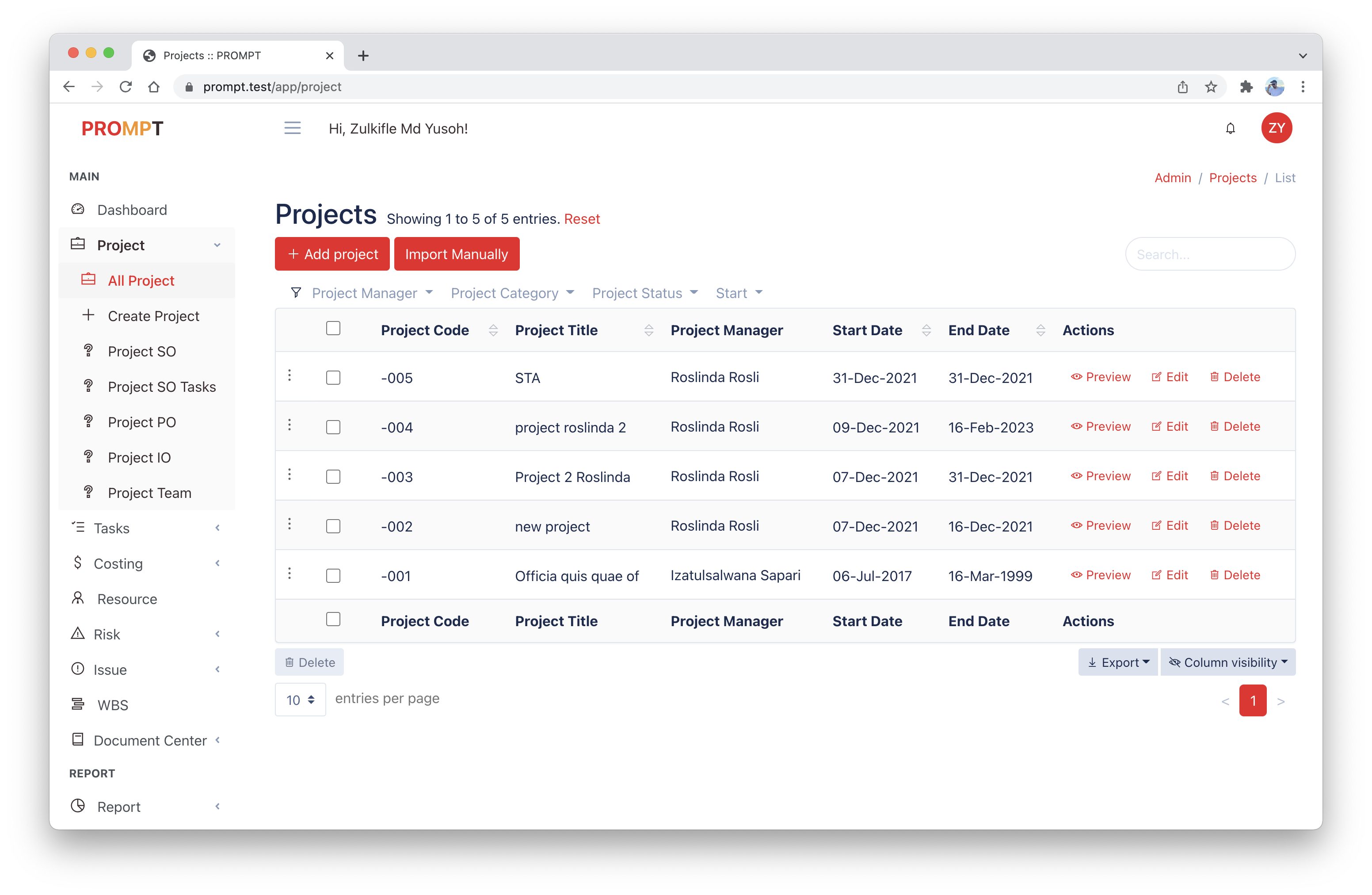Open the Column visibility dropdown

point(1227,662)
